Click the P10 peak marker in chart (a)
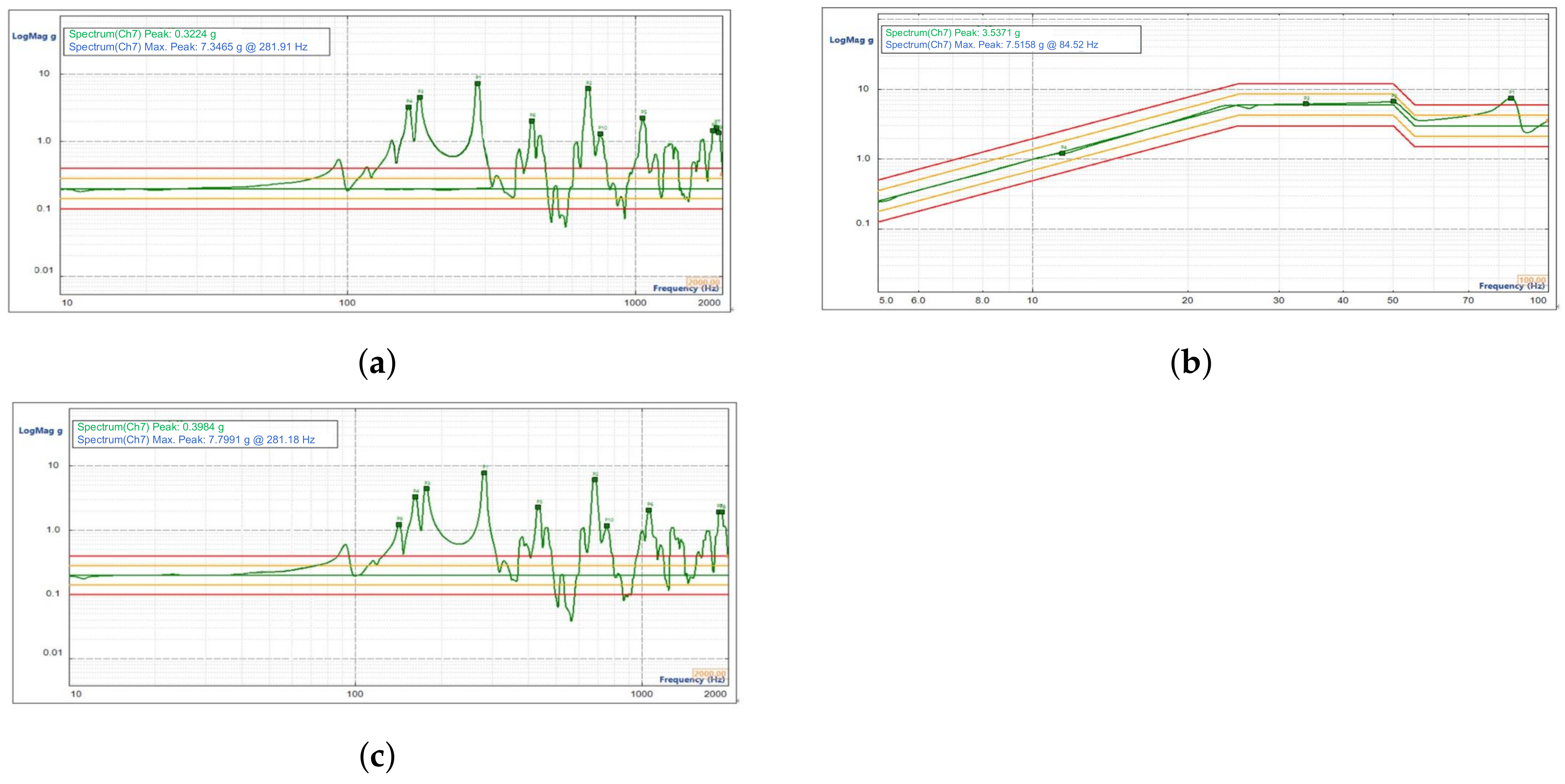 [600, 134]
